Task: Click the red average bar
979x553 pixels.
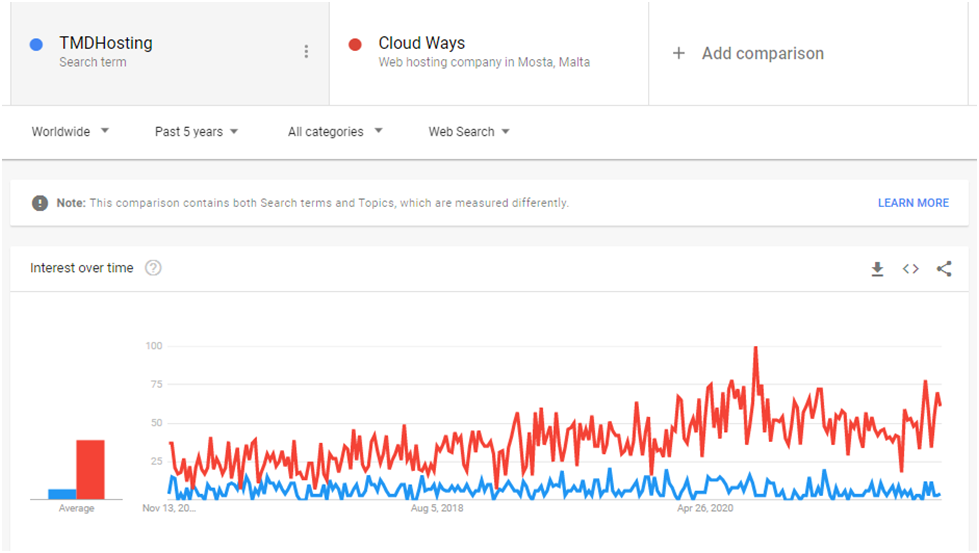Action: tap(91, 469)
